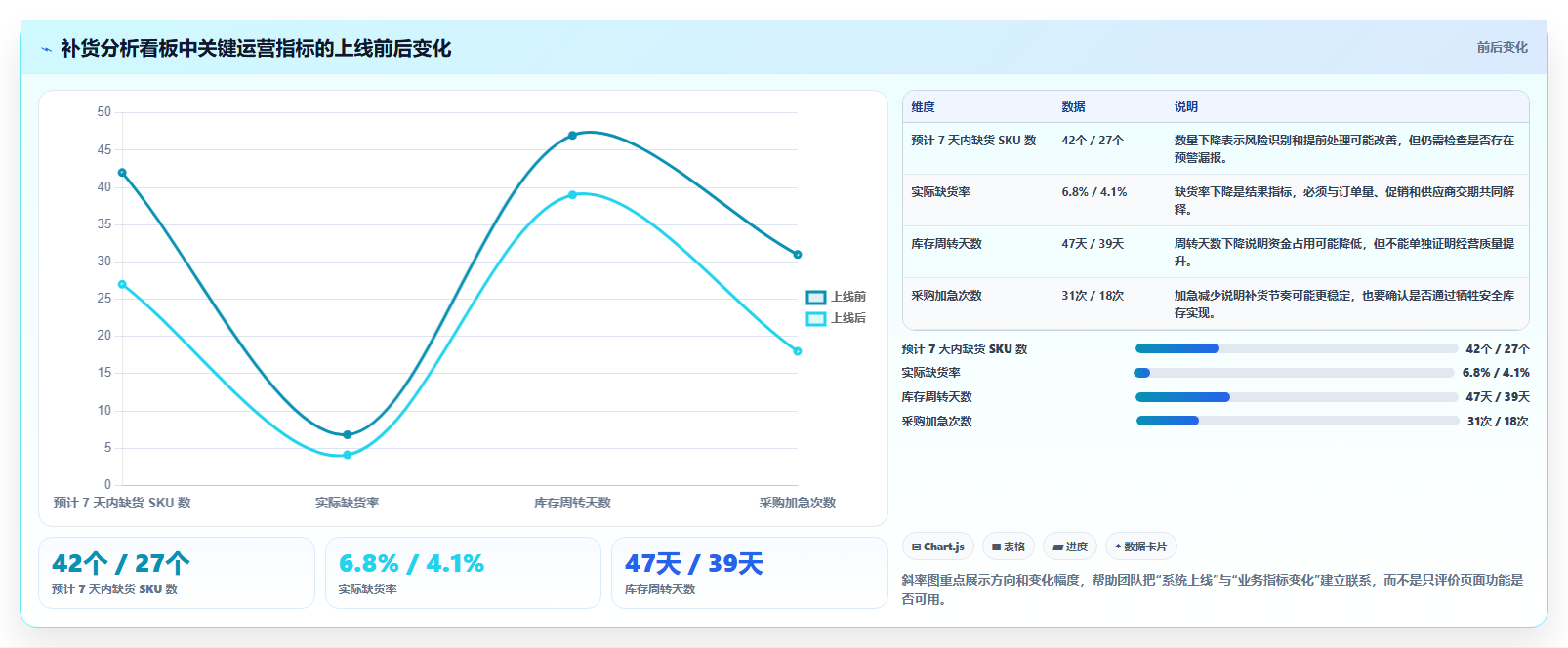This screenshot has width=1568, height=648.
Task: Click the table value 47天 / 39天
Action: (x=1093, y=244)
